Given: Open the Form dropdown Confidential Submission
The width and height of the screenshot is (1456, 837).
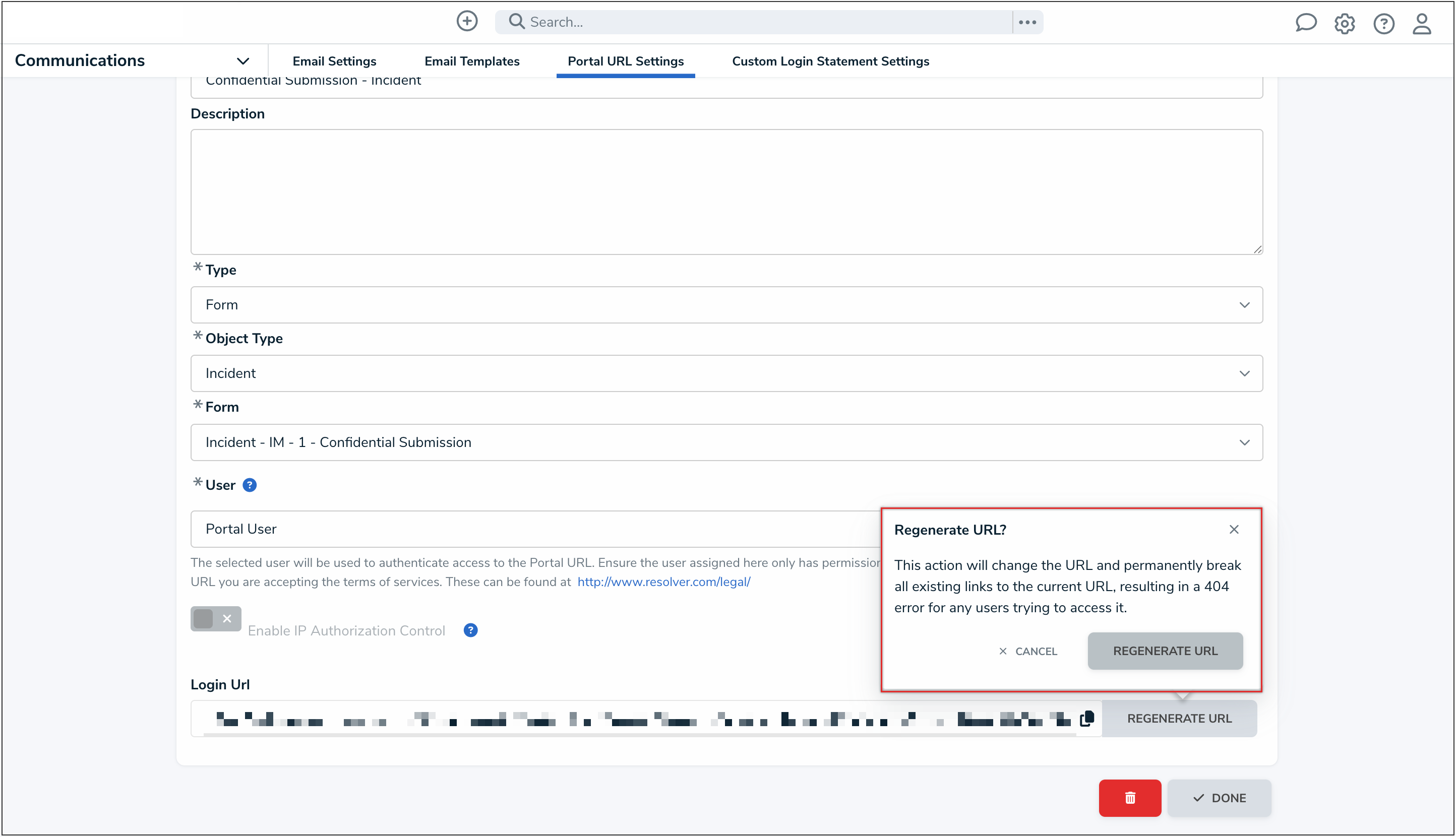Looking at the screenshot, I should (726, 442).
